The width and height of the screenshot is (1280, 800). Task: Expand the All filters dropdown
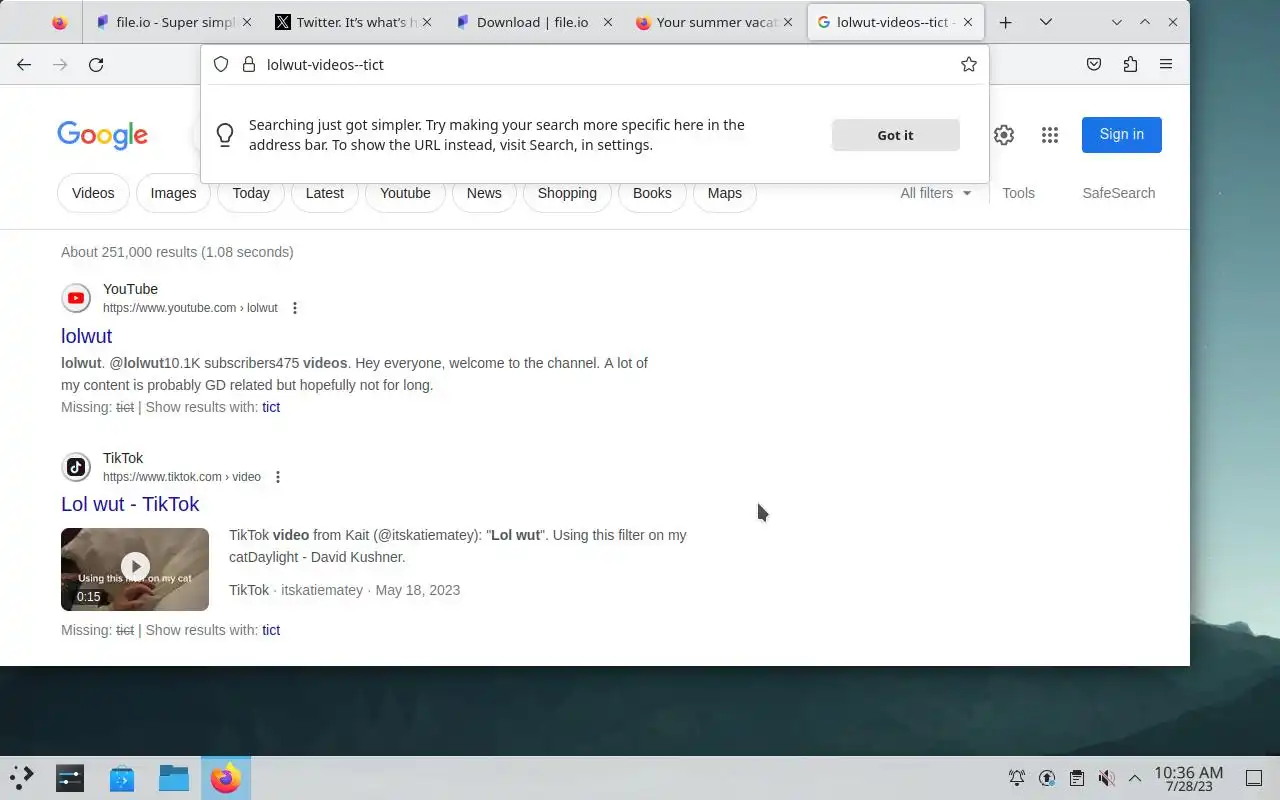pos(935,193)
